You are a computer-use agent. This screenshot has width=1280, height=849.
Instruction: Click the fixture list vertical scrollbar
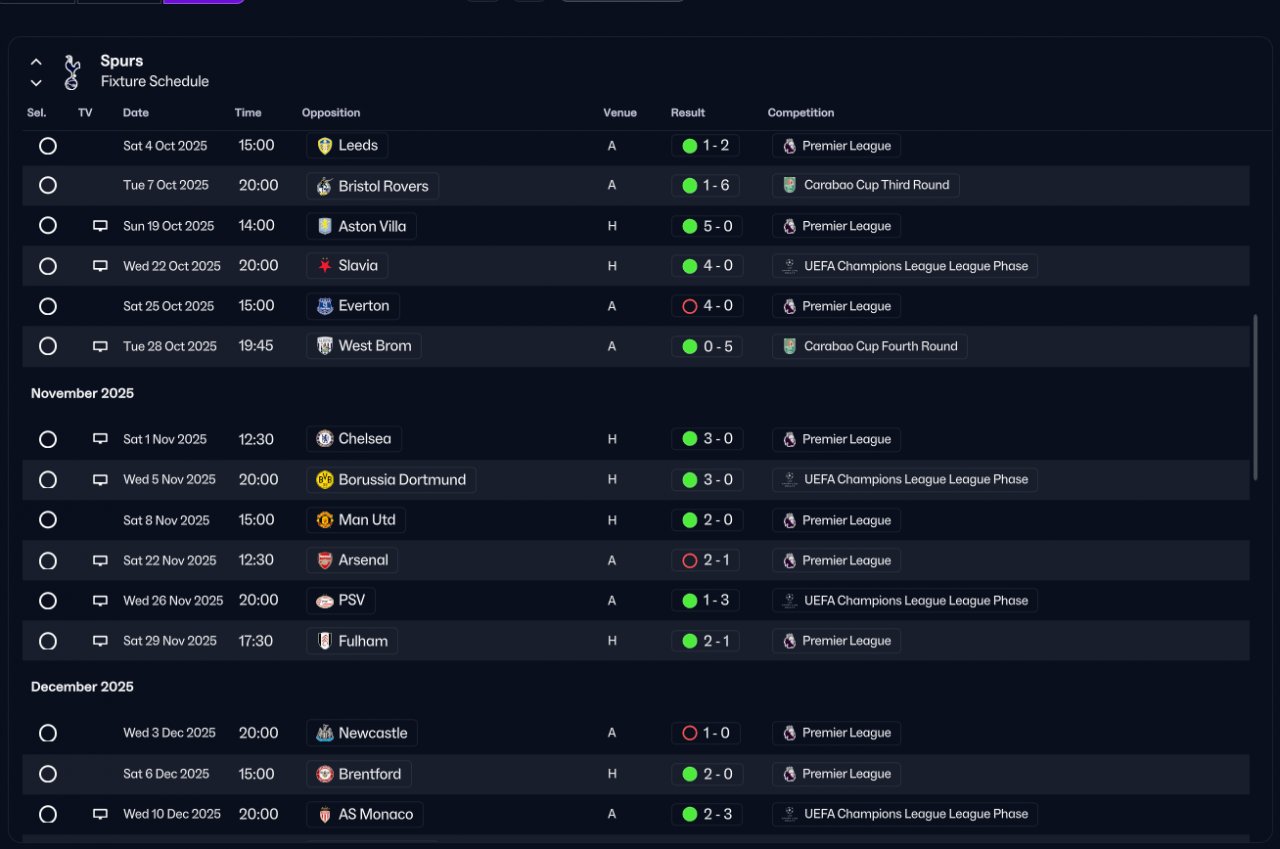click(x=1255, y=397)
